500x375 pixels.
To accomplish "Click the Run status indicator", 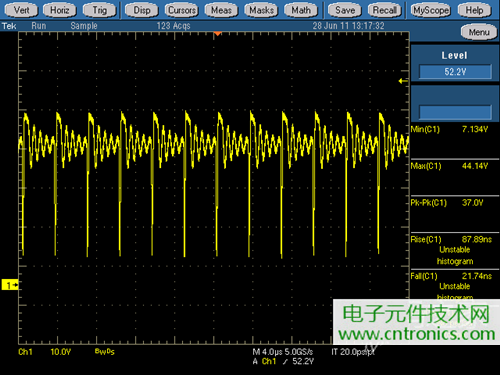I will pyautogui.click(x=39, y=26).
